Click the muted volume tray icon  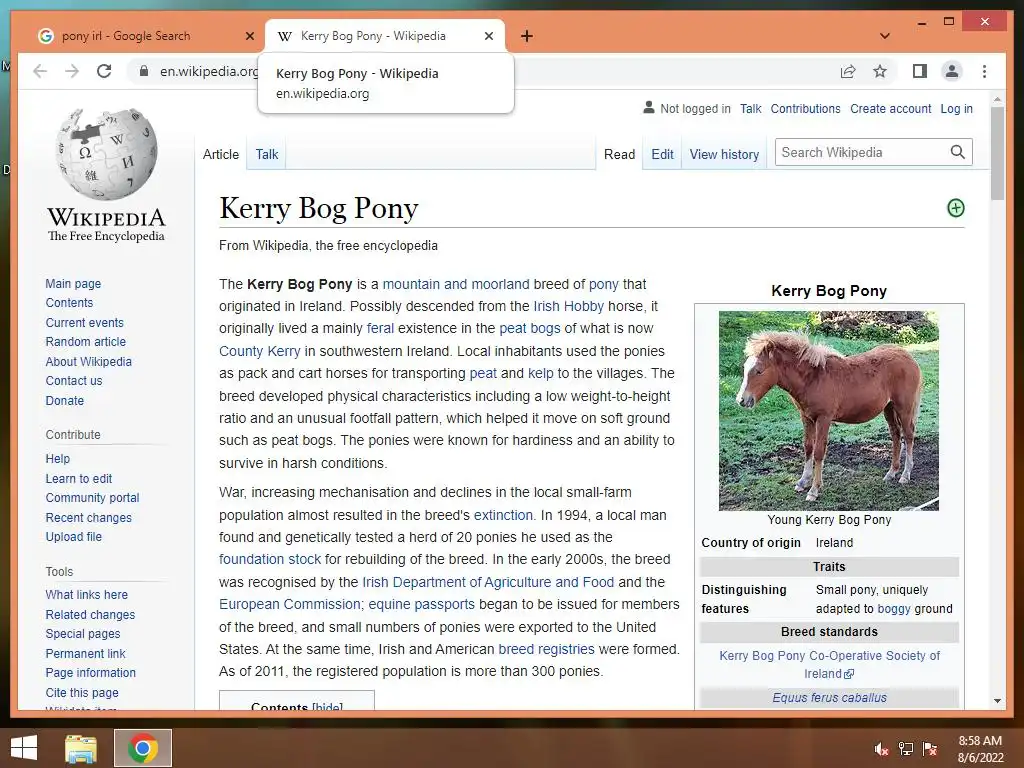click(x=881, y=749)
